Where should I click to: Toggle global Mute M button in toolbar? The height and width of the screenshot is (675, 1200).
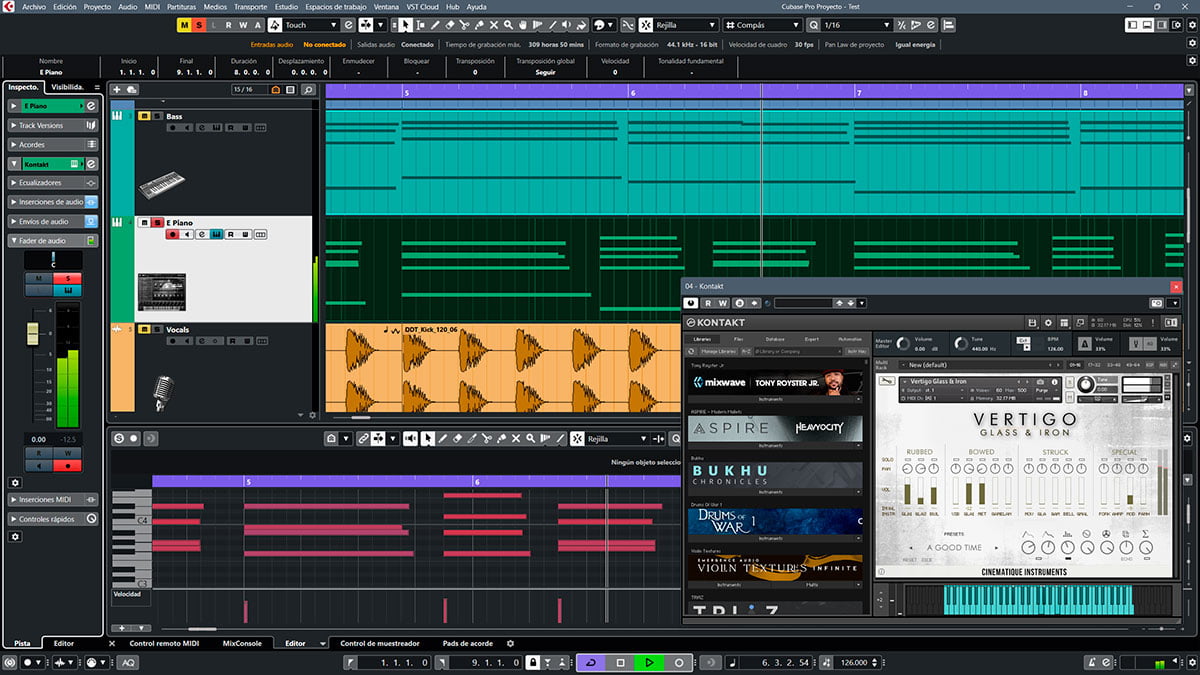pyautogui.click(x=184, y=25)
